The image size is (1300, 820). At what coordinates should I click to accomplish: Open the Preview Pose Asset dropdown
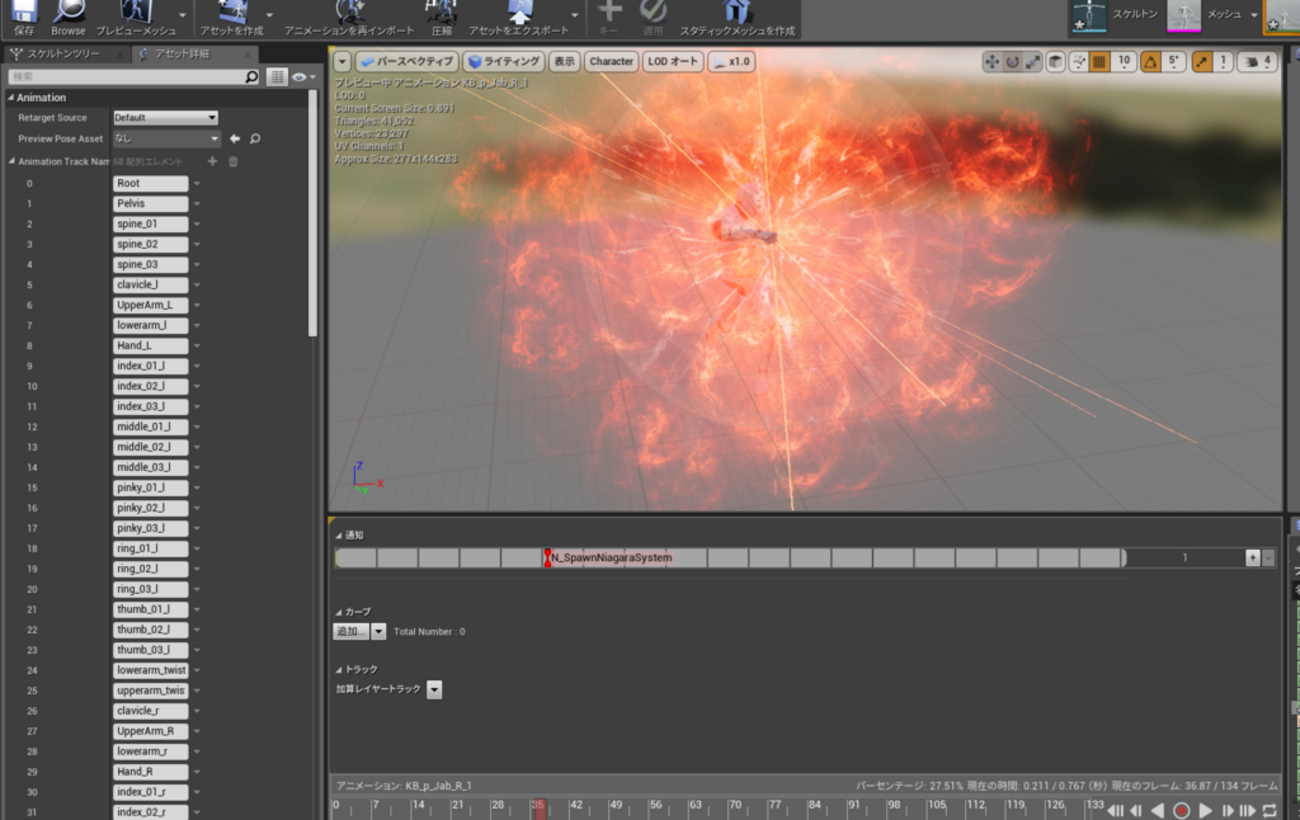[165, 139]
